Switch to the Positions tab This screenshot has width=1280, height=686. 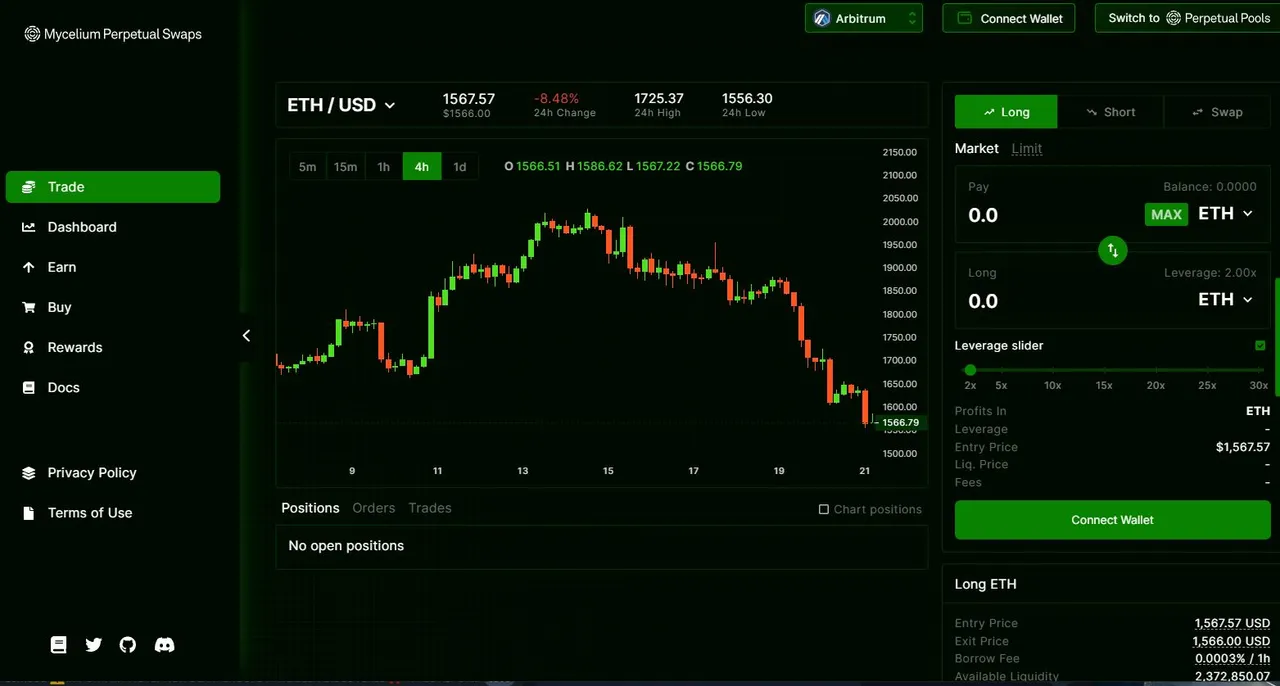[310, 508]
